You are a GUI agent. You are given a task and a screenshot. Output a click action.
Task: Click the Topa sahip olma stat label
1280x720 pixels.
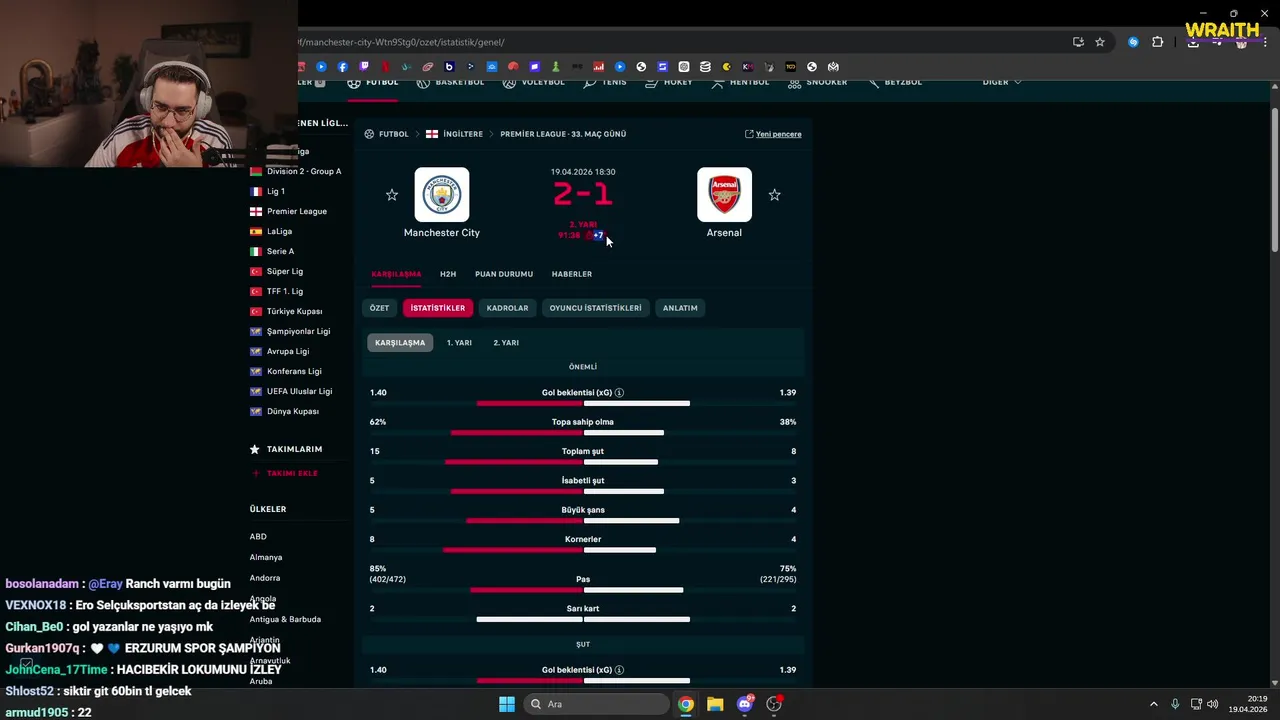pos(583,422)
